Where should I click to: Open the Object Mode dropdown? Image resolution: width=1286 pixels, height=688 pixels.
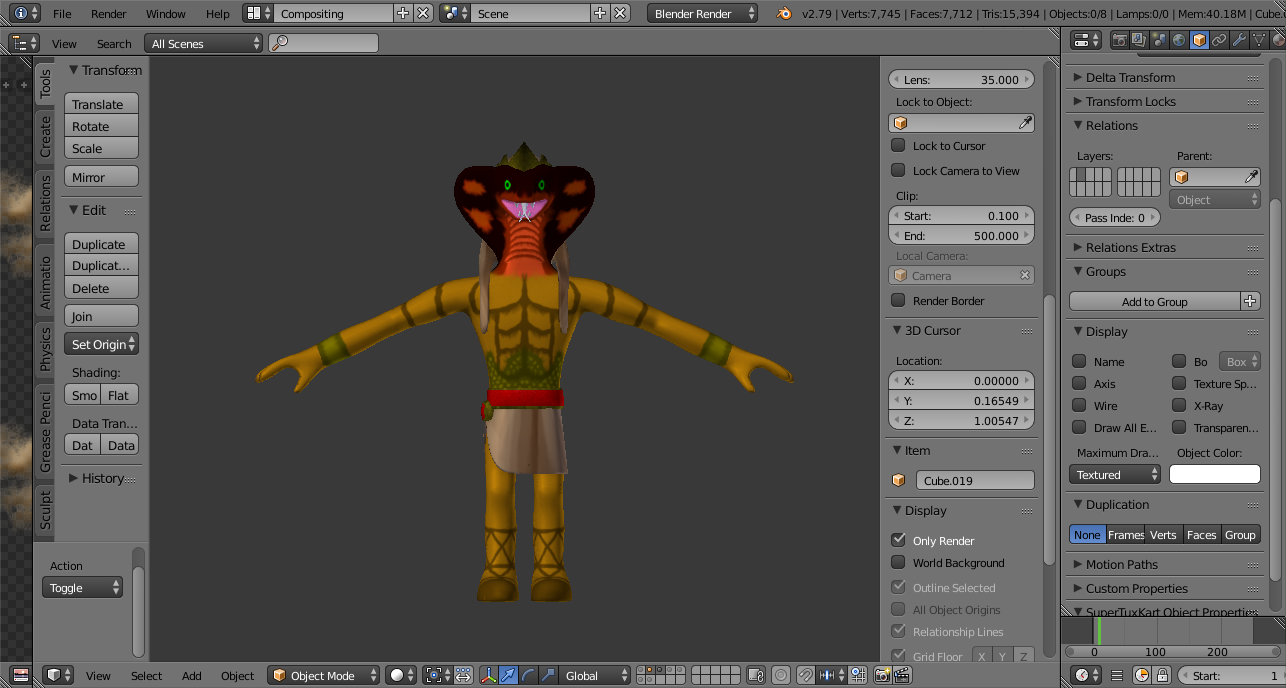tap(324, 676)
